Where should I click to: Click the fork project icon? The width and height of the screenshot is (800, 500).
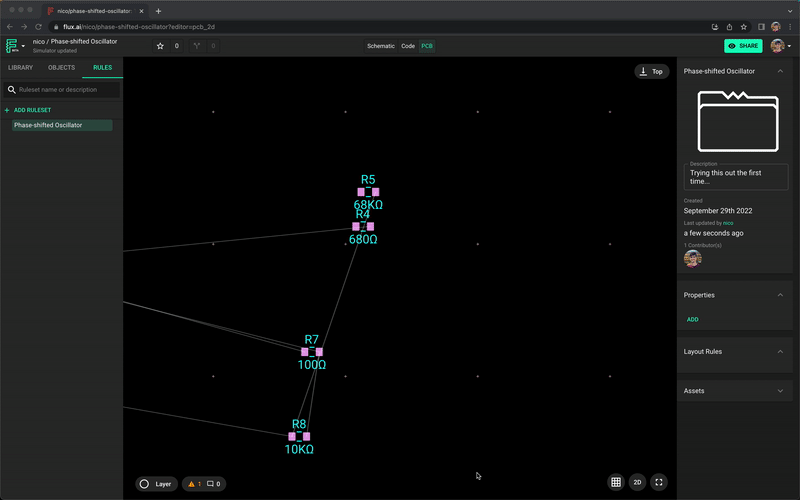(x=197, y=46)
